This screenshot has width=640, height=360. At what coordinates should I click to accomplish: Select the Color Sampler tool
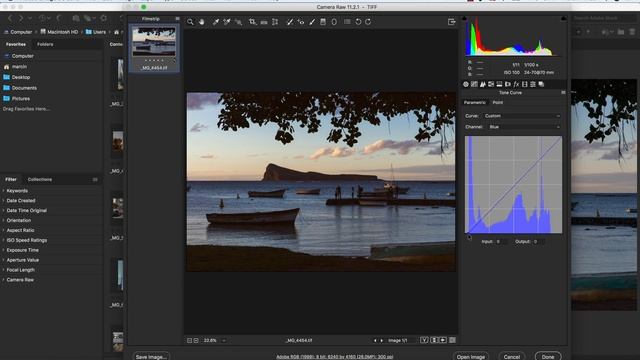(x=227, y=22)
